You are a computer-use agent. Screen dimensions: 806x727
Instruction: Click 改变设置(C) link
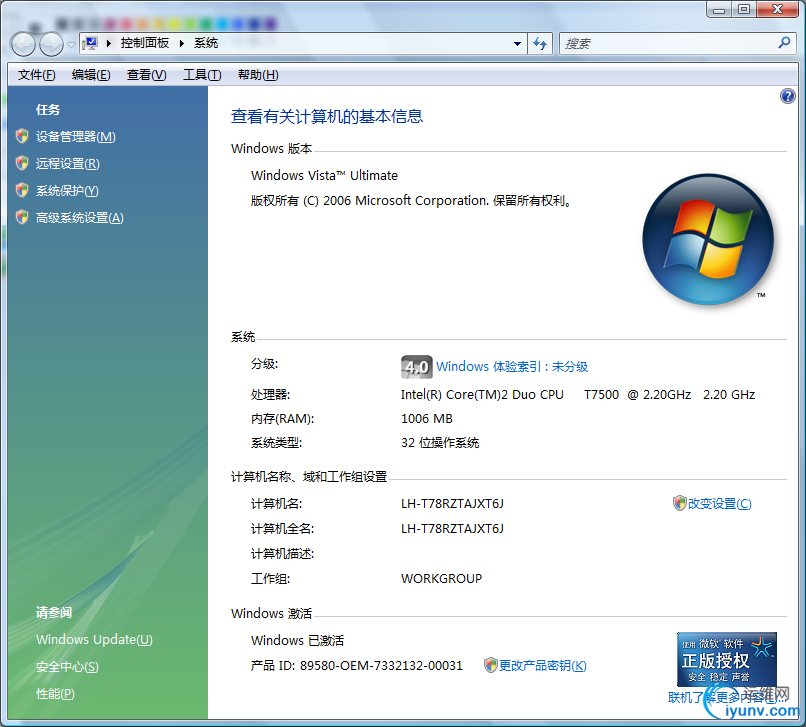tap(720, 504)
